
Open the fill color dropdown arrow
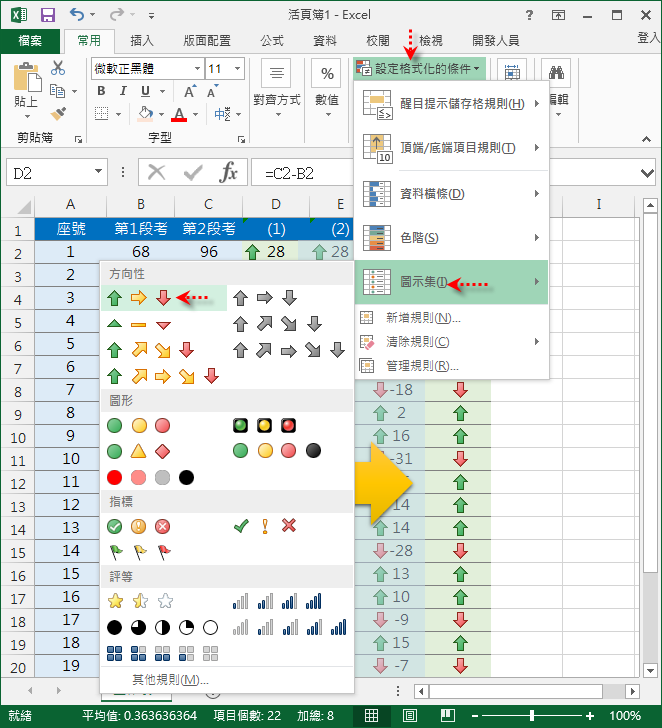161,114
